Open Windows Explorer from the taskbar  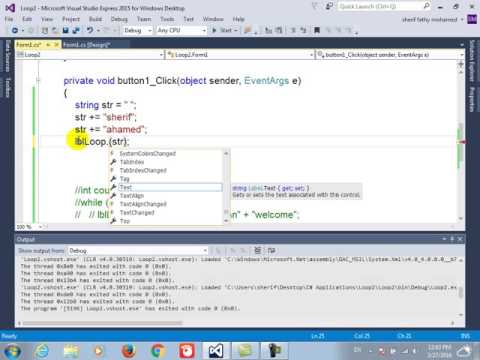(71, 351)
